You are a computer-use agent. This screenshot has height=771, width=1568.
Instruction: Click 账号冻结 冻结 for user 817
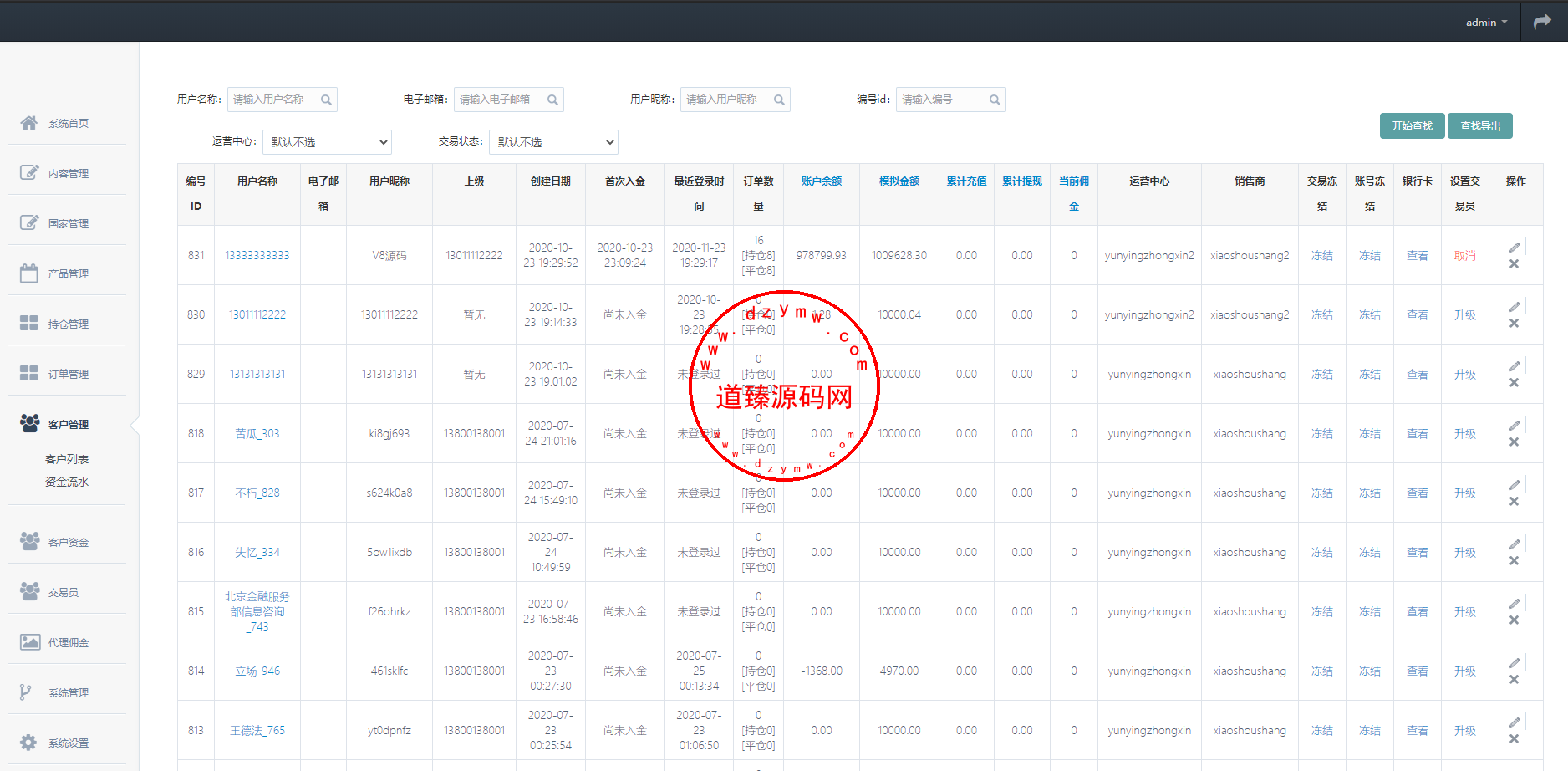point(1370,493)
